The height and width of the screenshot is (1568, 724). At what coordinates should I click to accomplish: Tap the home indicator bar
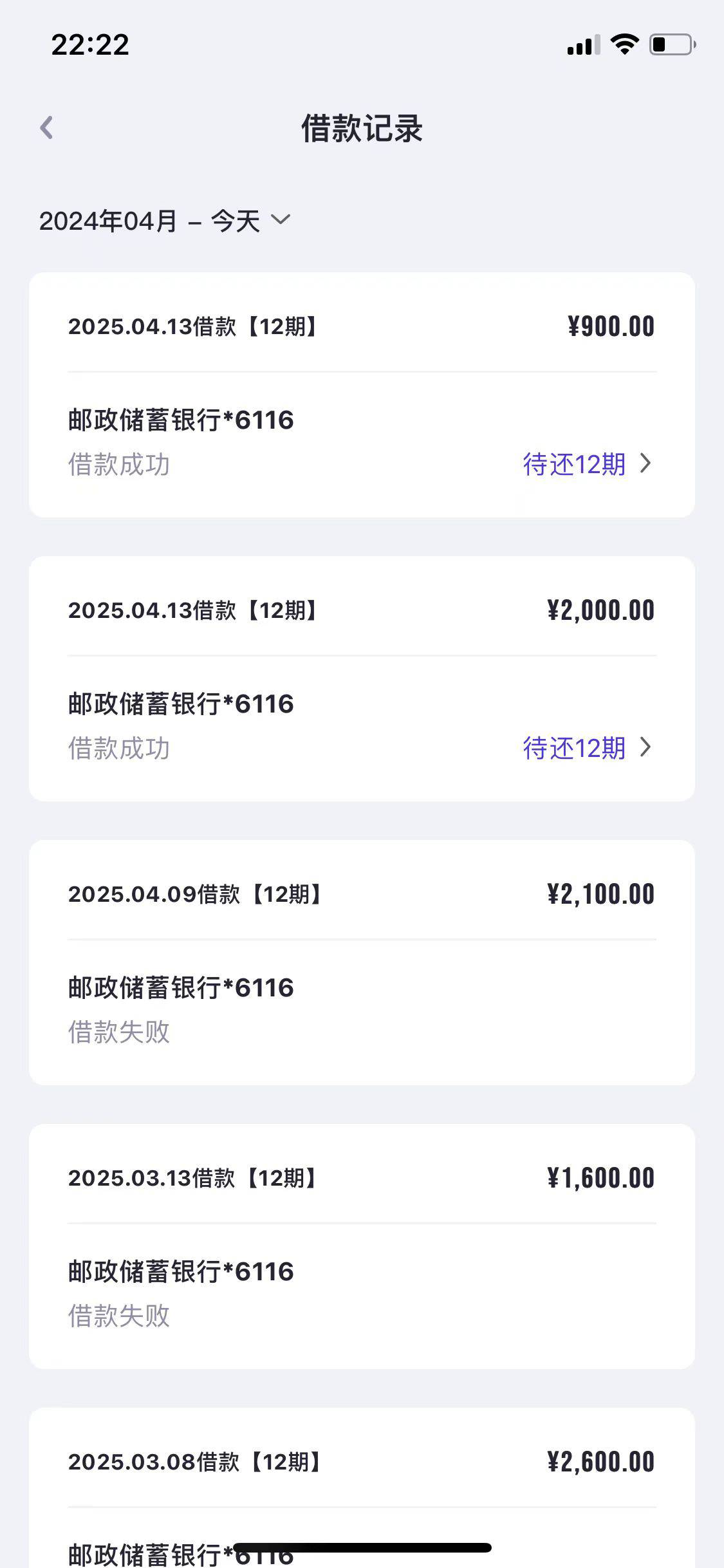click(362, 1547)
